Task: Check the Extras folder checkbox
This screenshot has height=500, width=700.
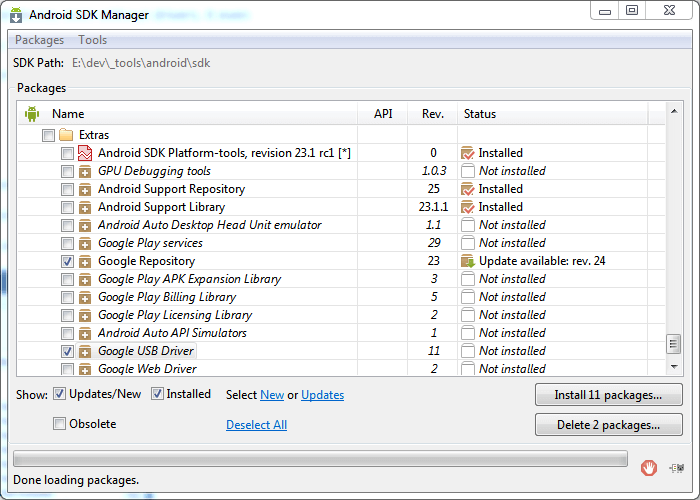Action: [x=48, y=135]
